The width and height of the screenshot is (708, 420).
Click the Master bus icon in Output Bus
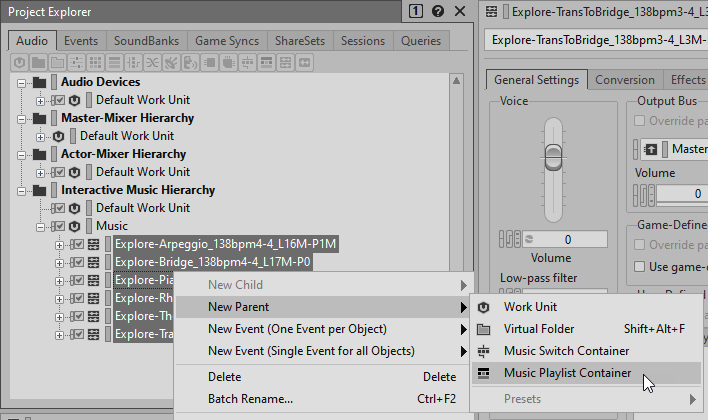[649, 149]
